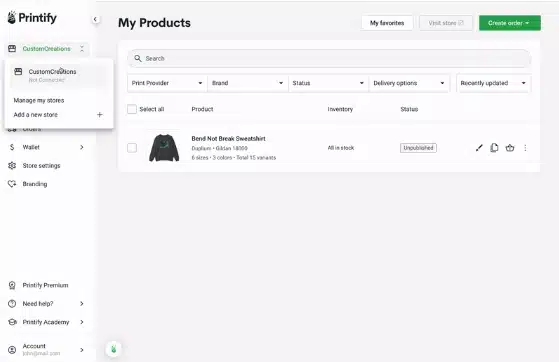Screen dimensions: 559x362
Task: Click the Printify Premium badge icon
Action: tap(12, 285)
